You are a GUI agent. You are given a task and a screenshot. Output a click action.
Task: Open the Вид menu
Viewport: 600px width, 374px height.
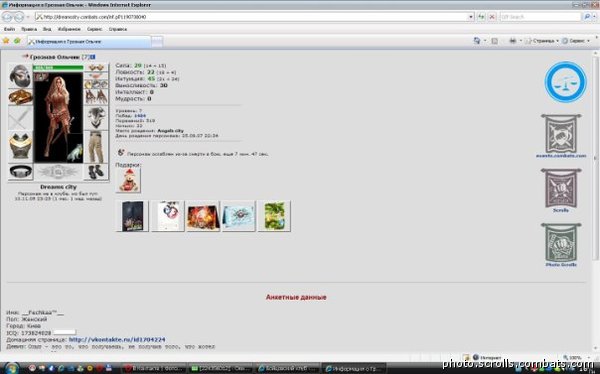pos(47,29)
